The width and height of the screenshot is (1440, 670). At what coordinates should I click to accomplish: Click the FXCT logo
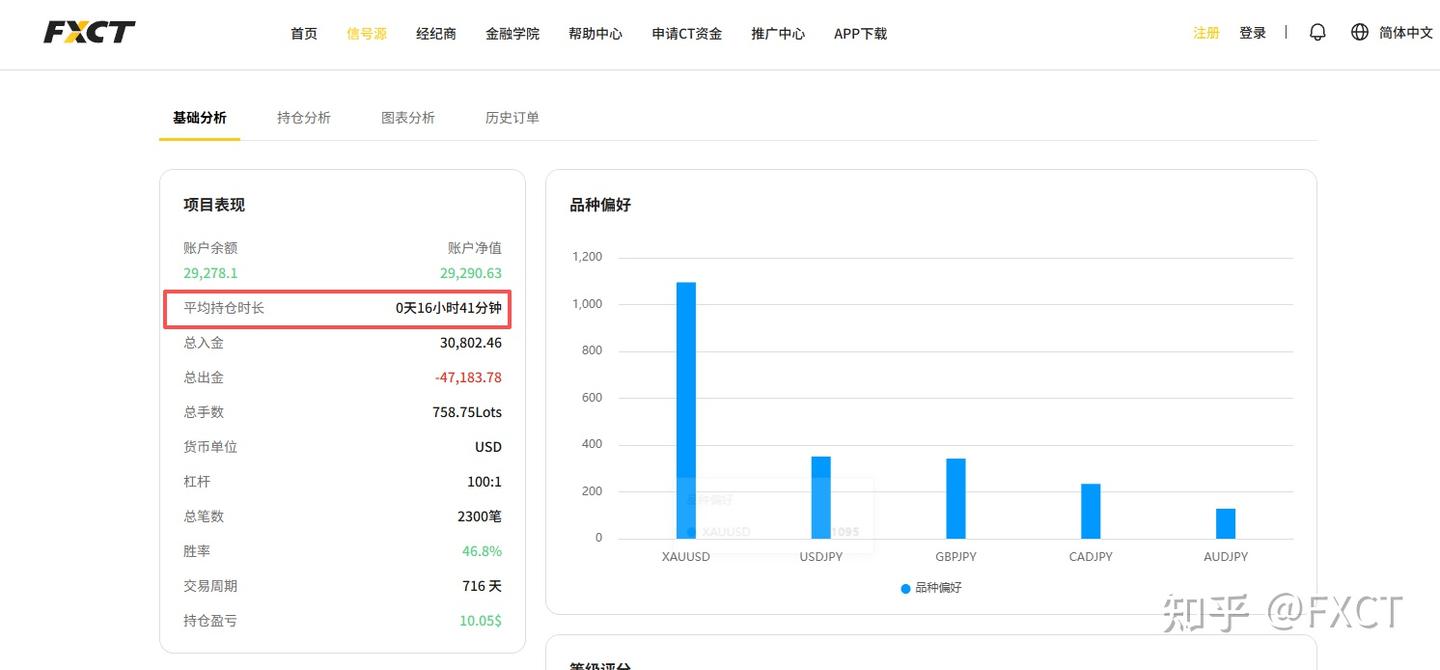[x=89, y=32]
